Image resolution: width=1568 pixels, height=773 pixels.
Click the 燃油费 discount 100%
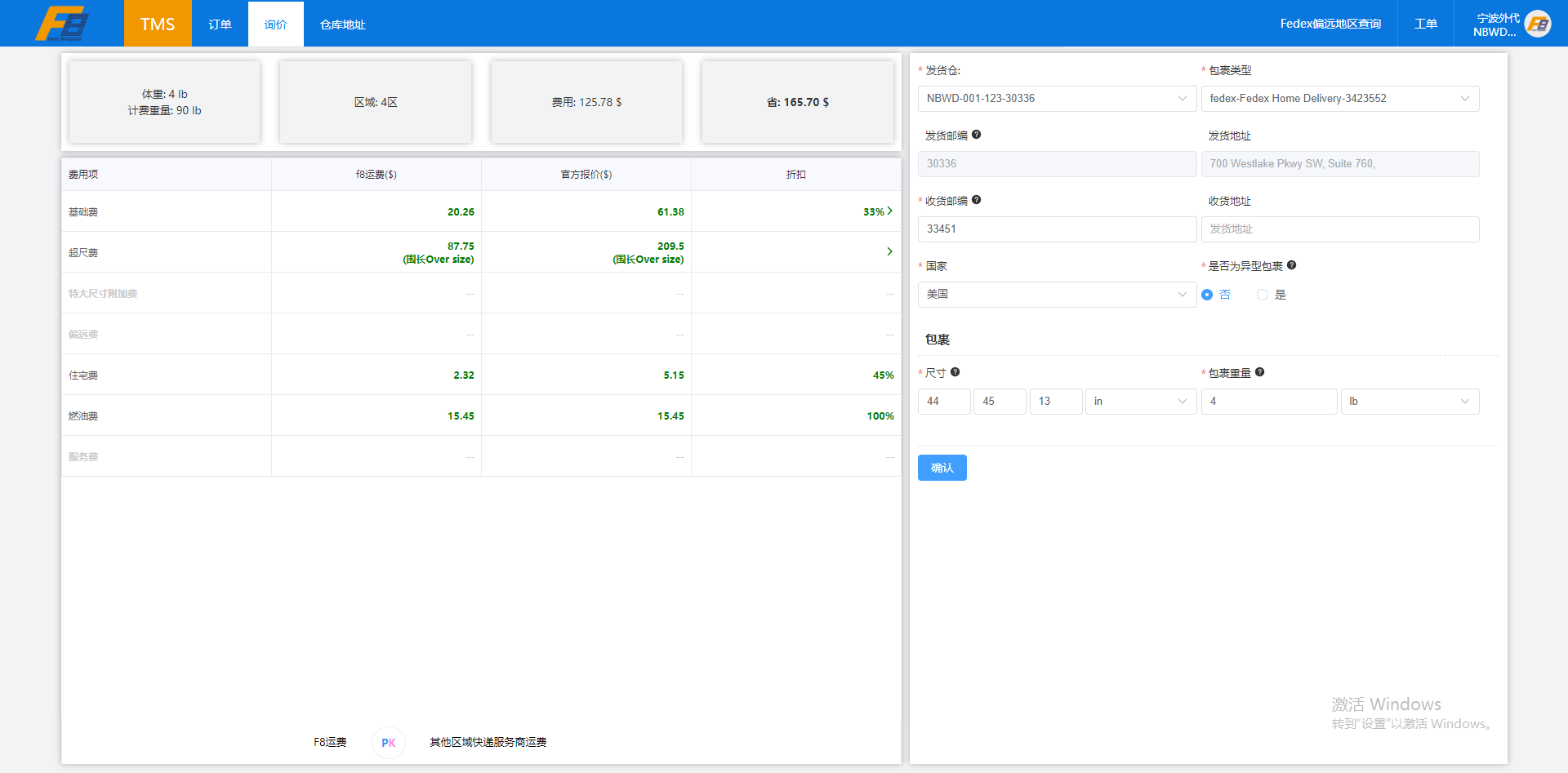(x=880, y=416)
